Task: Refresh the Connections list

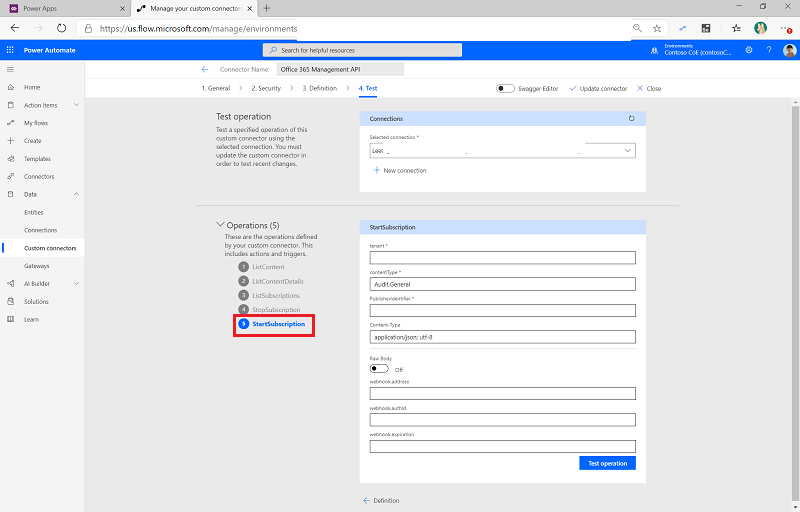Action: coord(632,118)
